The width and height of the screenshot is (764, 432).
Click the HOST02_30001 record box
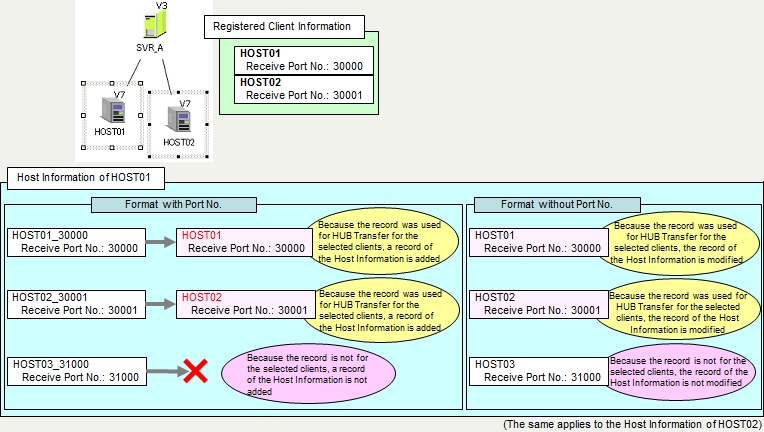click(x=76, y=304)
